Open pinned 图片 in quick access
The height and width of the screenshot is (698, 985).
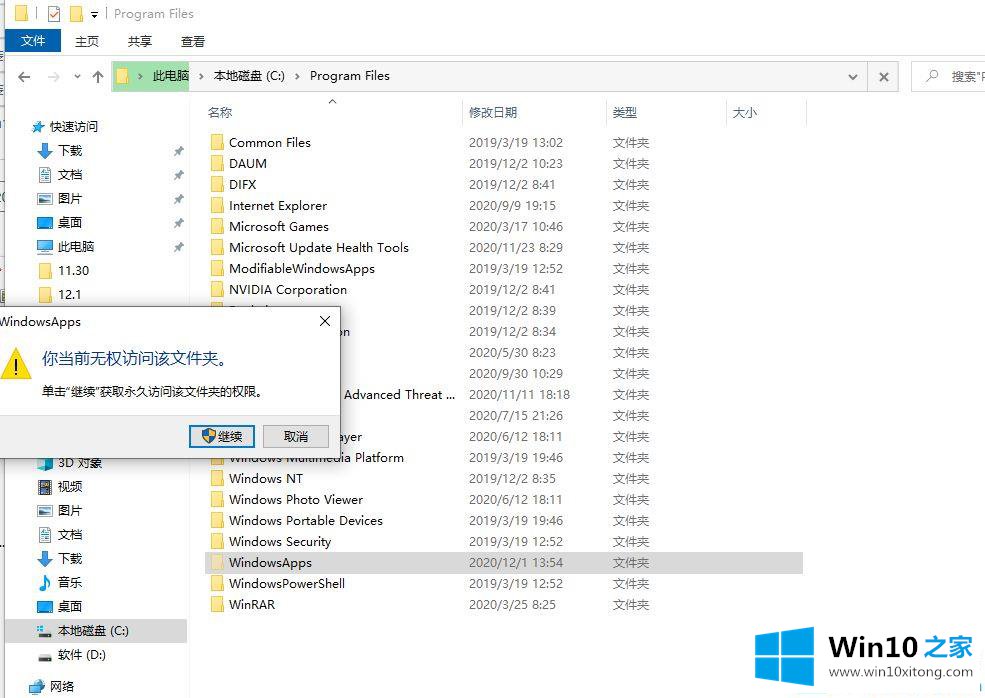(70, 199)
